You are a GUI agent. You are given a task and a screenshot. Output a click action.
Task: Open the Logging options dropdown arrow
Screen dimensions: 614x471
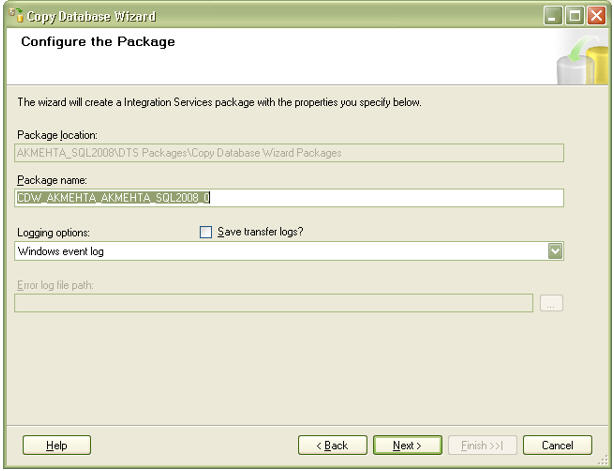click(555, 251)
